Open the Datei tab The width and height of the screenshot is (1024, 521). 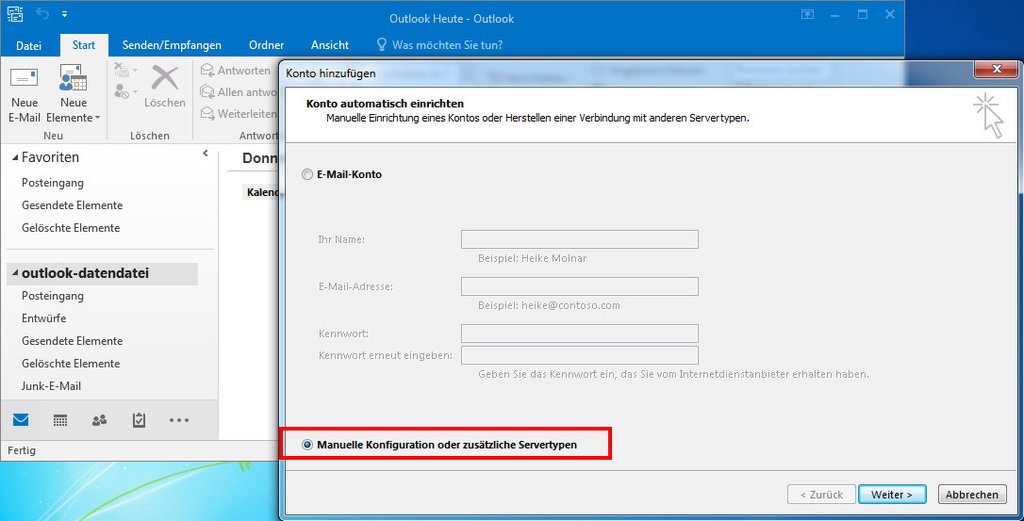[x=29, y=45]
